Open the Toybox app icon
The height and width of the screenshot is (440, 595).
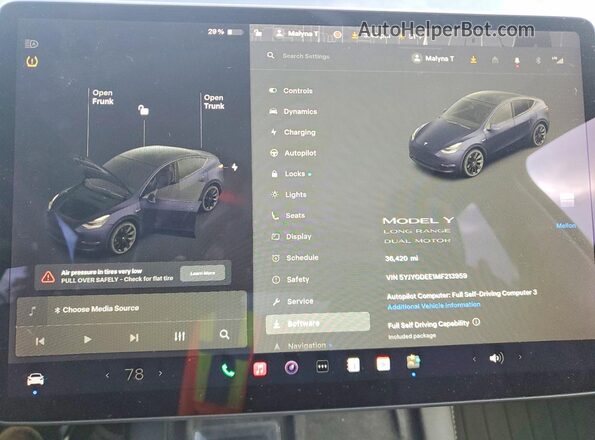[413, 361]
